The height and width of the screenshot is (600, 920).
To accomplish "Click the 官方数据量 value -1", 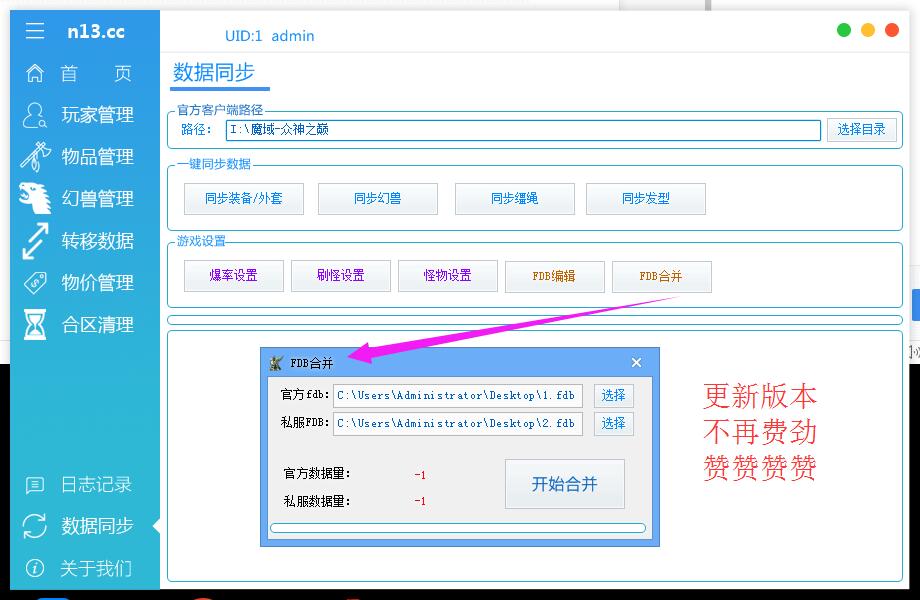I will coord(420,474).
